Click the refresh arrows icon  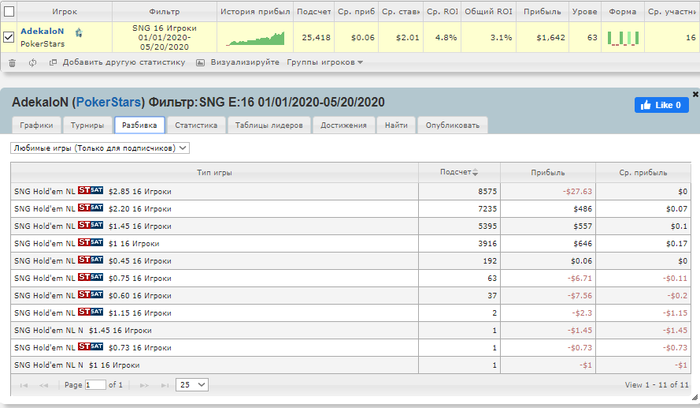(33, 62)
